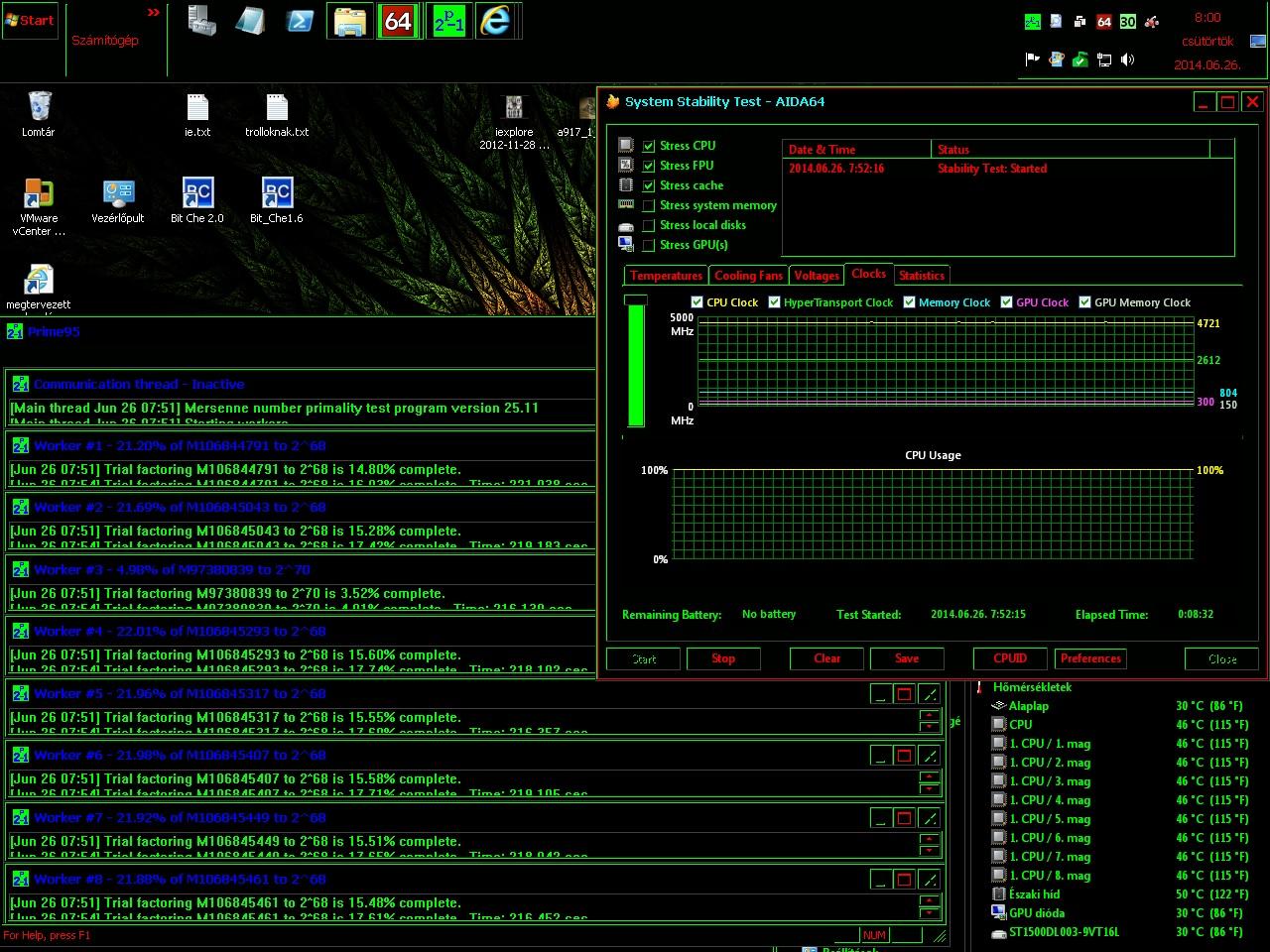Uncheck the Memory Clock checkbox
The height and width of the screenshot is (952, 1270).
tap(909, 302)
